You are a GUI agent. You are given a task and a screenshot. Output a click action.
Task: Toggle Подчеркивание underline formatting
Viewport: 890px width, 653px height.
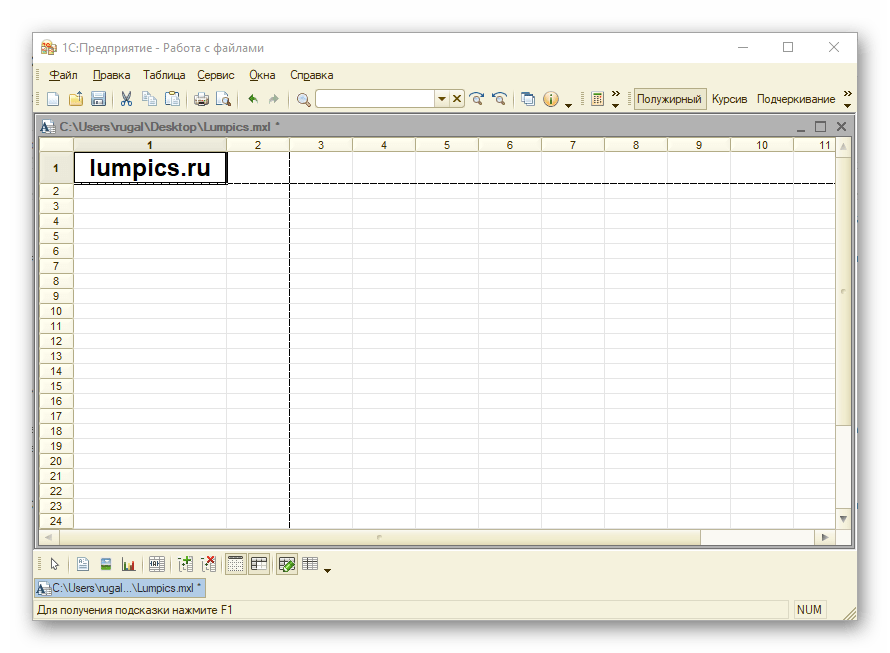(x=795, y=99)
